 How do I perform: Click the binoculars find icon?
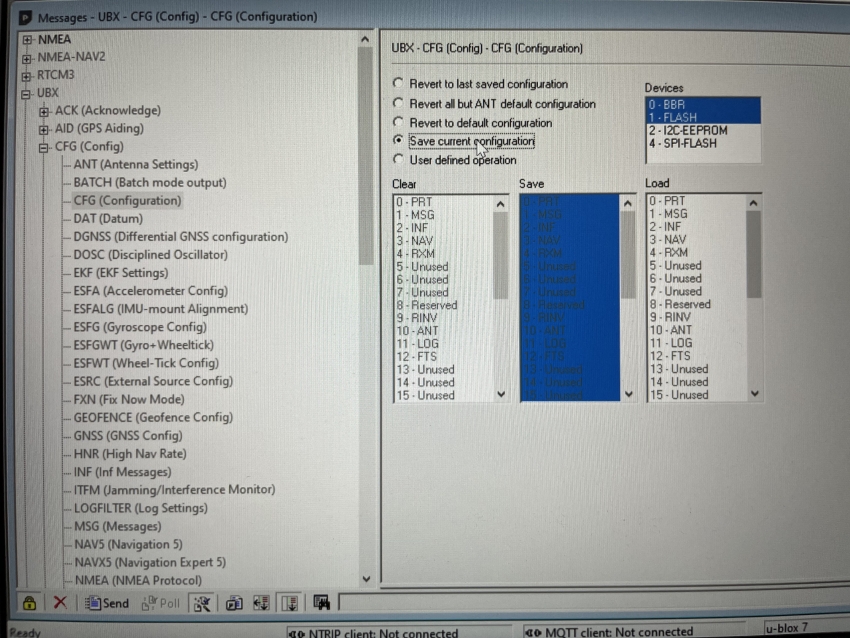click(321, 602)
